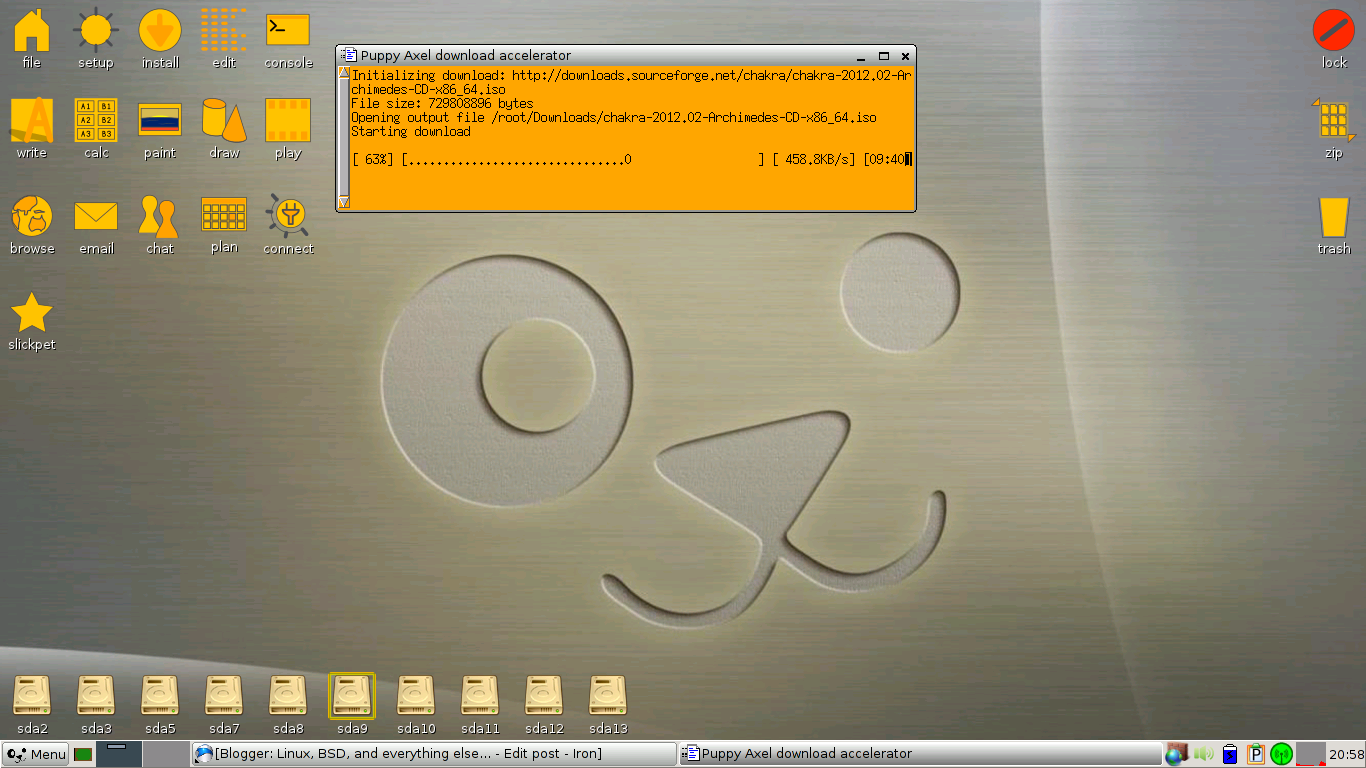Open the firewall globe tray icon
This screenshot has width=1366, height=768.
click(x=1176, y=754)
